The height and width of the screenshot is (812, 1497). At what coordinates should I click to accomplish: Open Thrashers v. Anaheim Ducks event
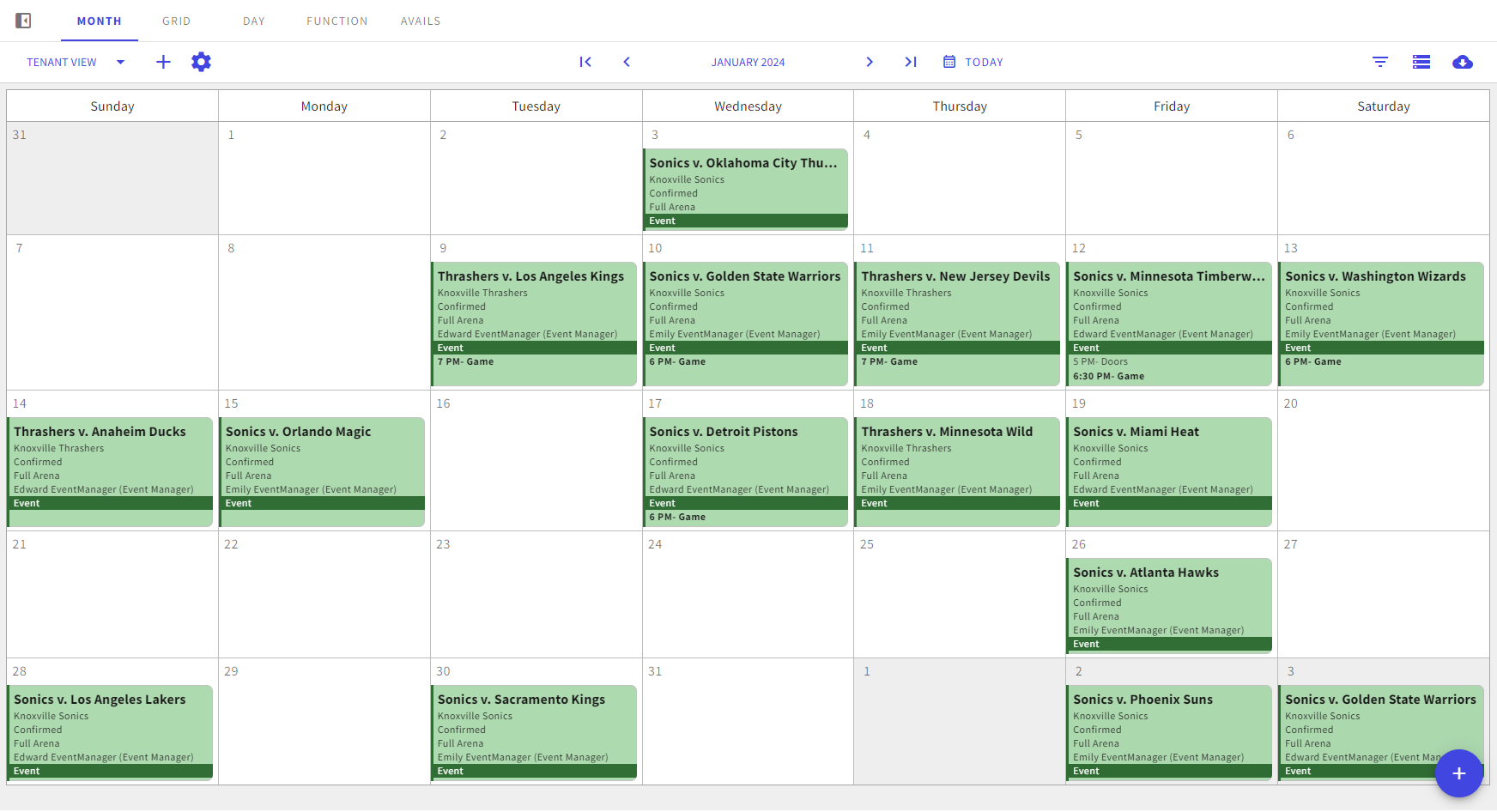[x=110, y=471]
